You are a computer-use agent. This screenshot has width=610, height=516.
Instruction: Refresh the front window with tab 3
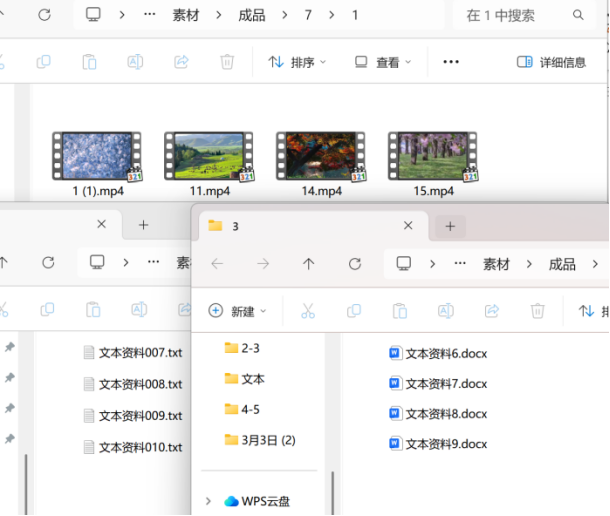coord(354,264)
